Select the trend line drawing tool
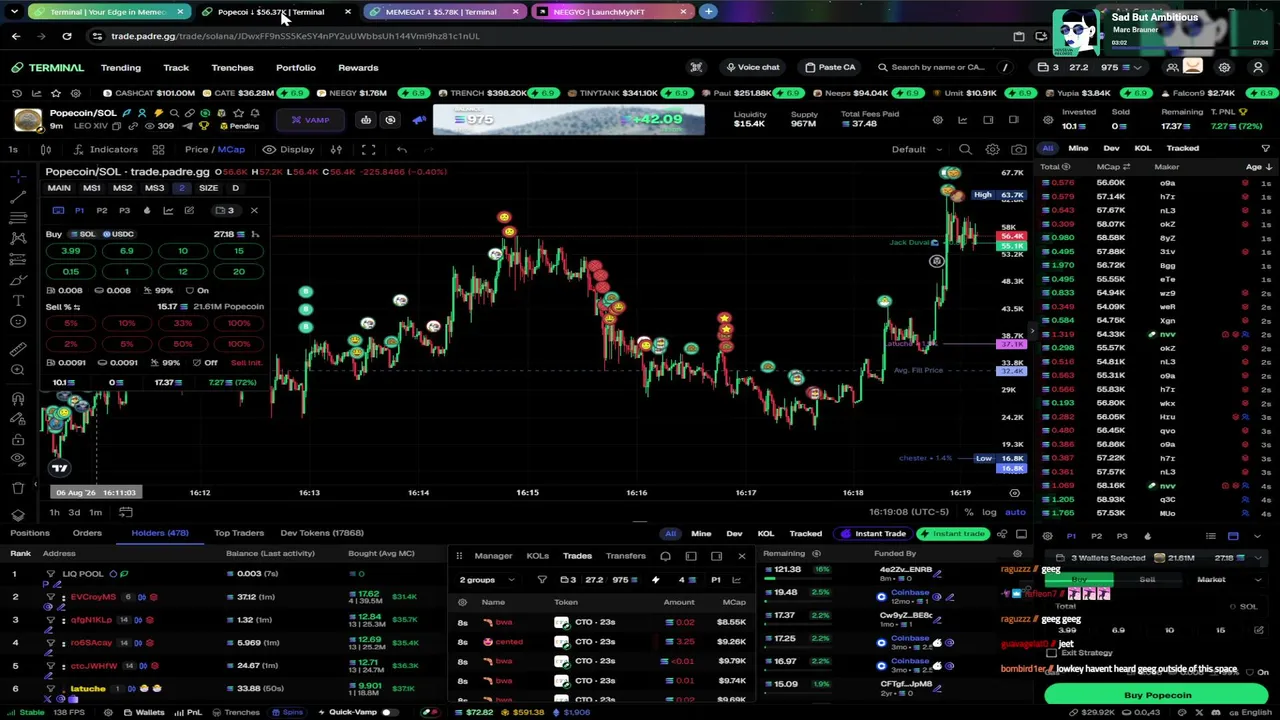The image size is (1280, 720). point(18,197)
